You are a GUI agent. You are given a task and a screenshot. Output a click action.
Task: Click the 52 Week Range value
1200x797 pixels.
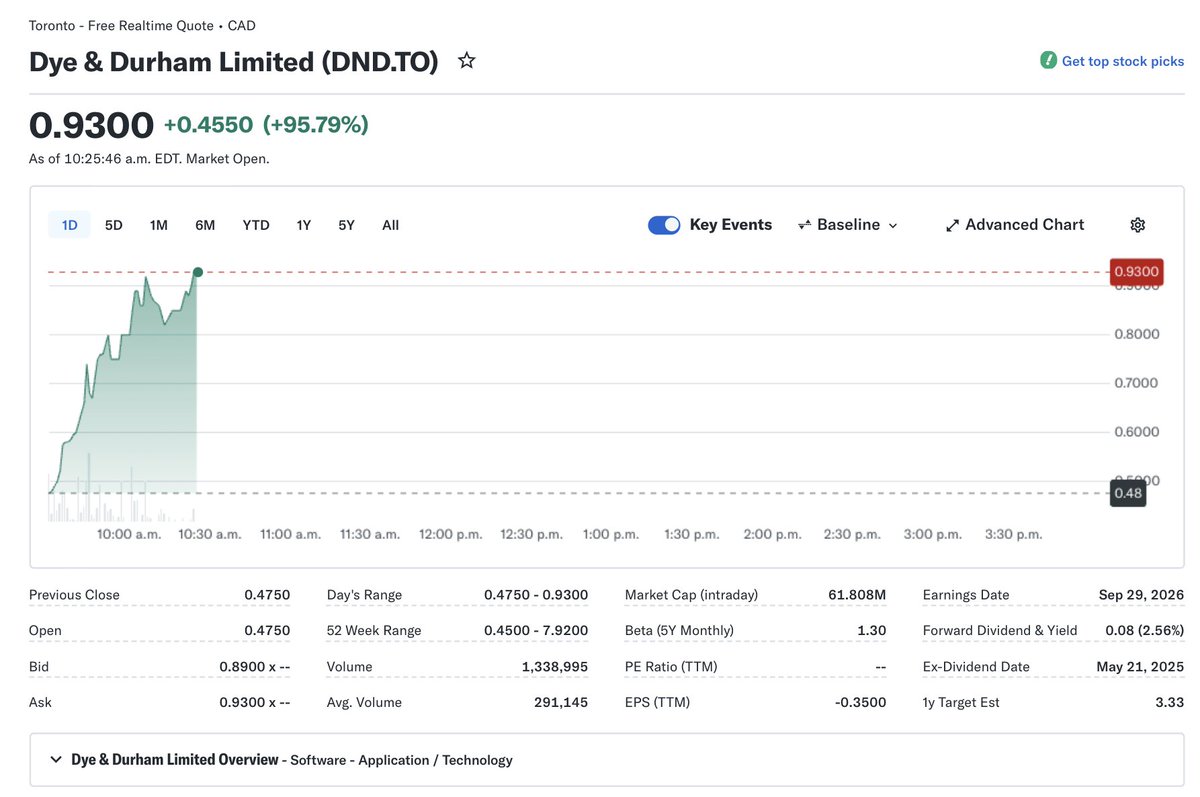pos(536,631)
